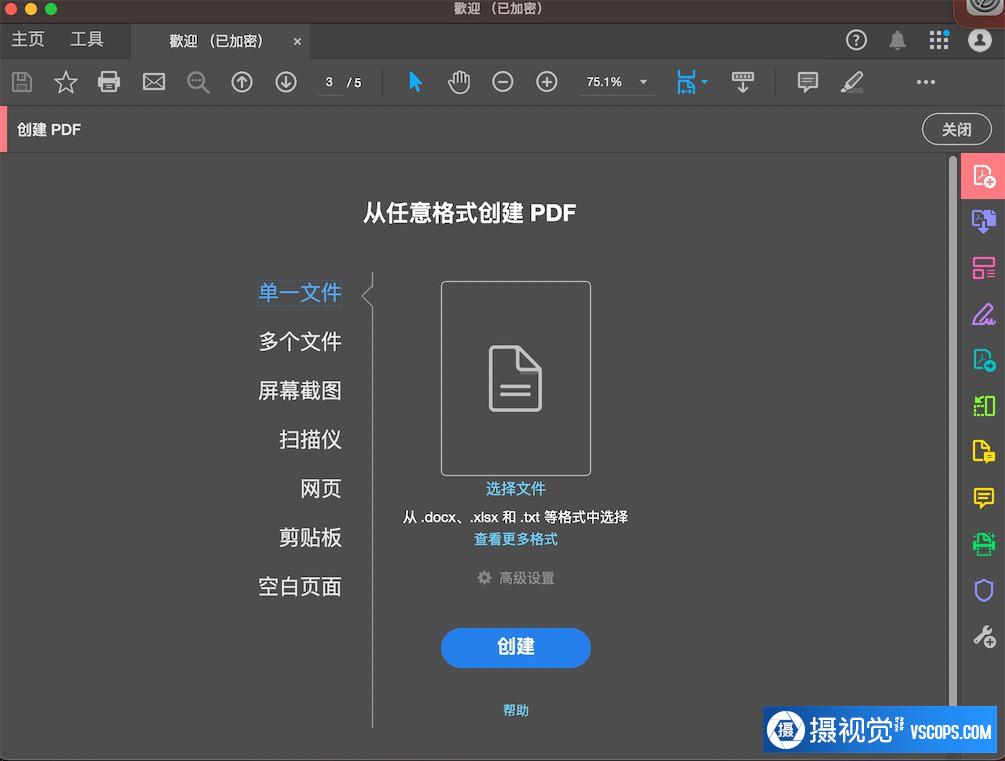
Task: Click the print icon in toolbar
Action: [x=109, y=82]
